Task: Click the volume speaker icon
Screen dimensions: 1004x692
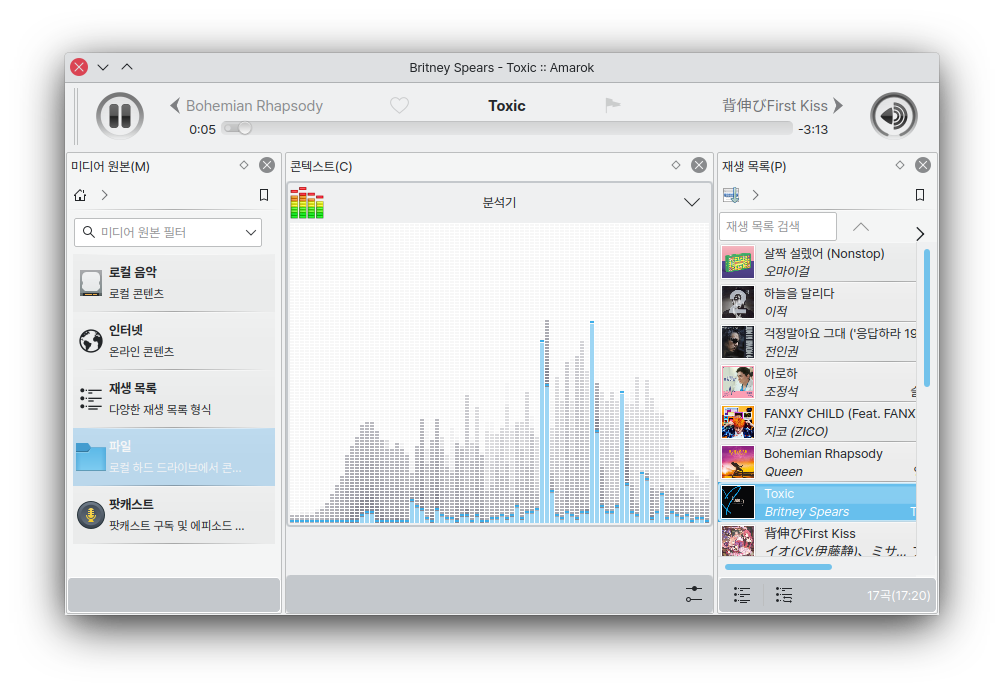Action: click(x=893, y=115)
